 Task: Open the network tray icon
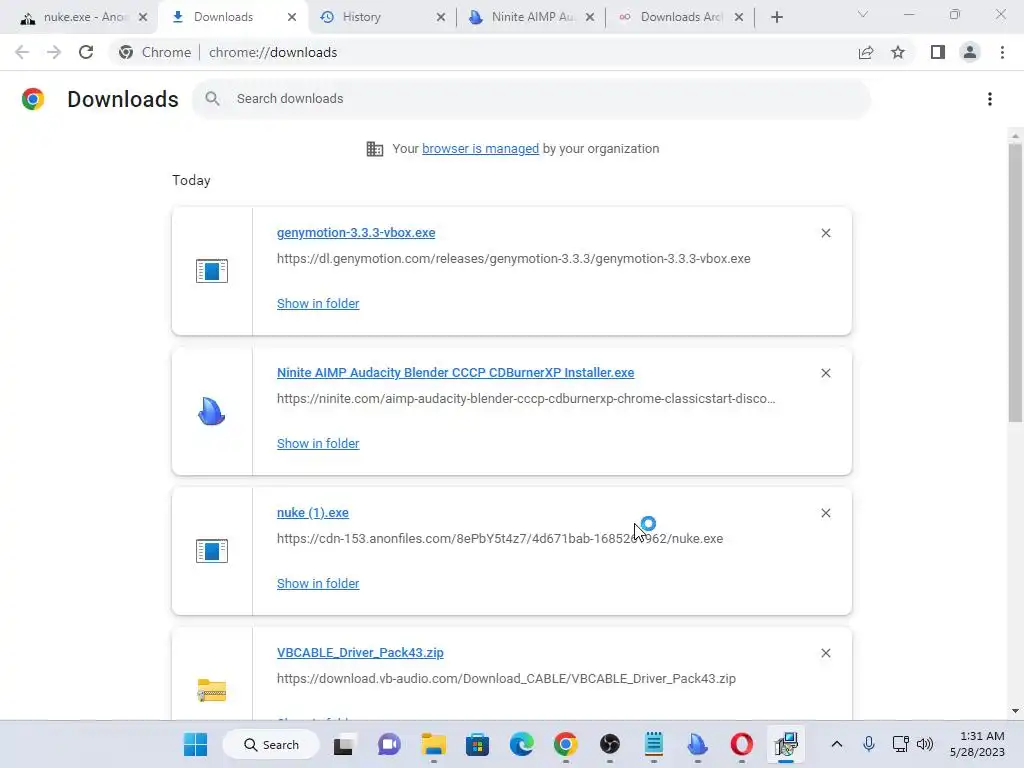tap(901, 744)
